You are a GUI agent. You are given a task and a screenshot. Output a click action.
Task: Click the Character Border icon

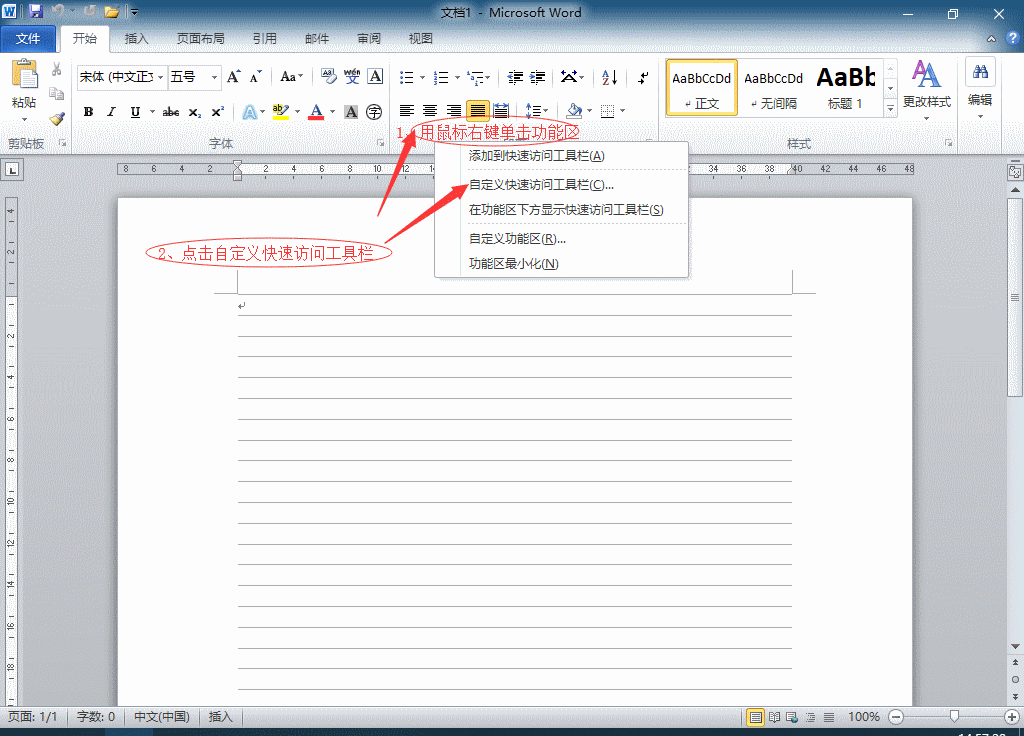coord(375,77)
